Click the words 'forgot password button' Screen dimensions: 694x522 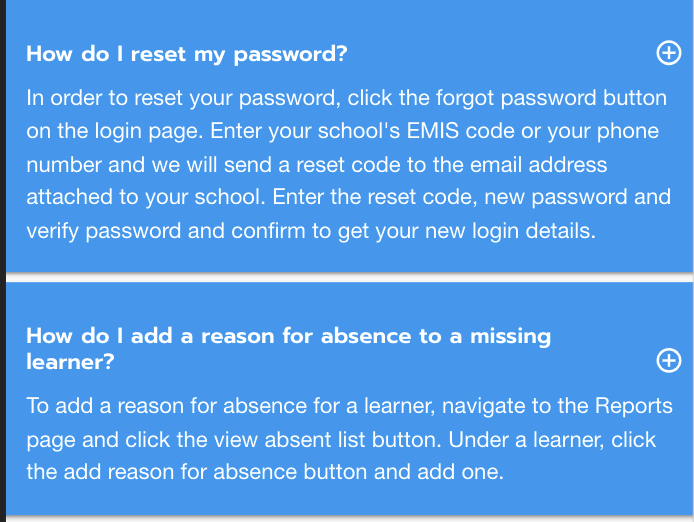[x=555, y=99]
